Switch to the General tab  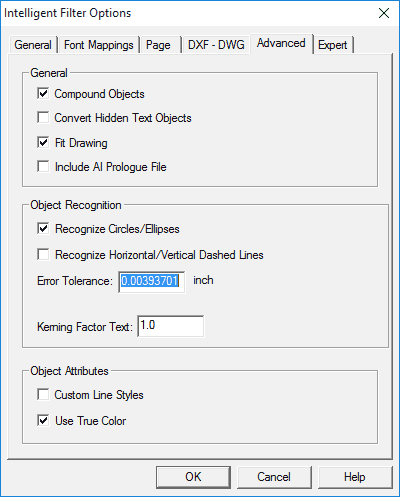coord(33,45)
